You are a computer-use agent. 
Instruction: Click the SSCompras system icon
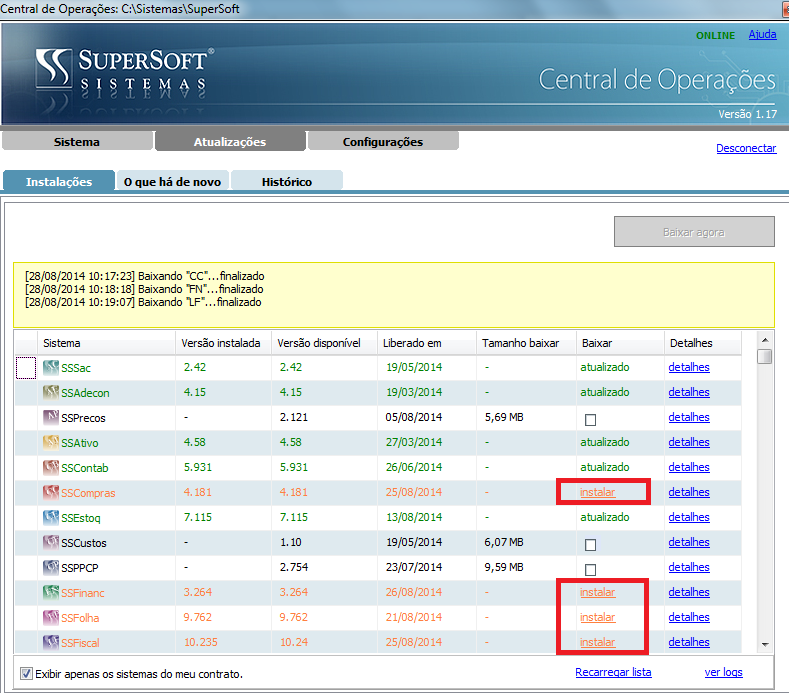tap(51, 492)
